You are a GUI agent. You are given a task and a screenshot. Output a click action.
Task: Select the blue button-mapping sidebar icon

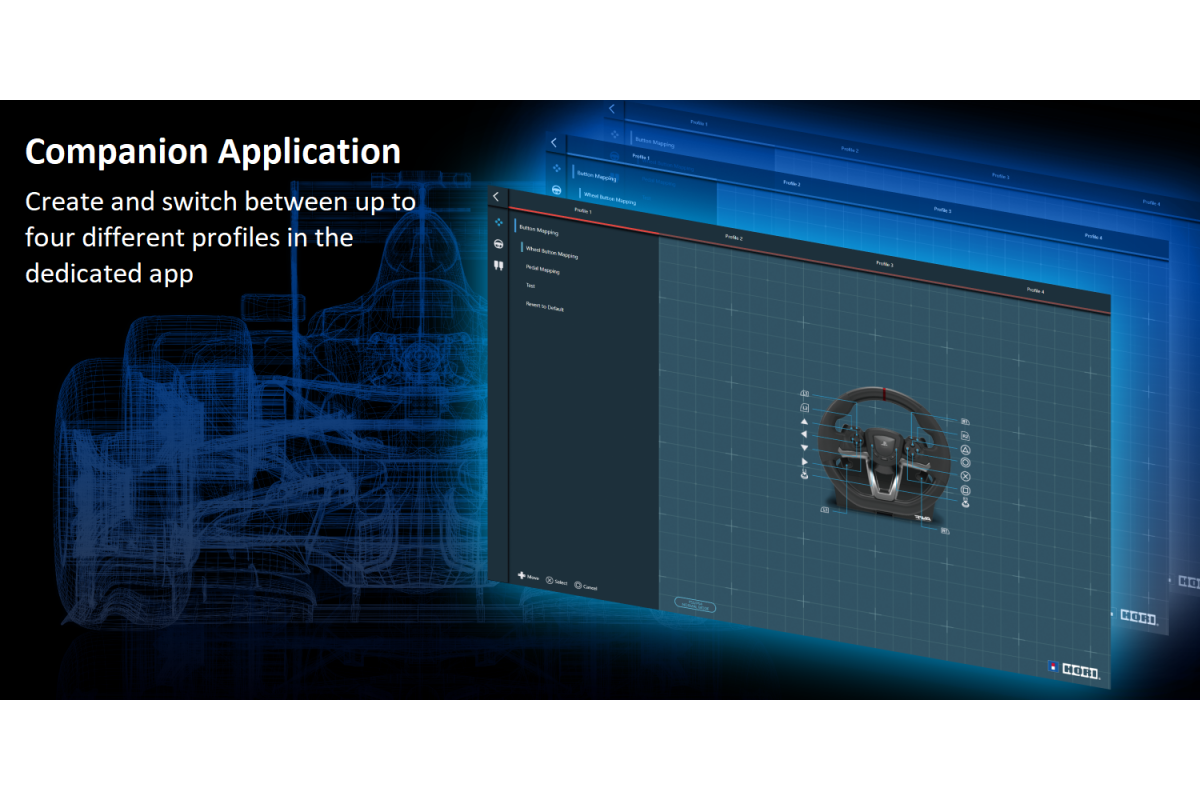497,222
